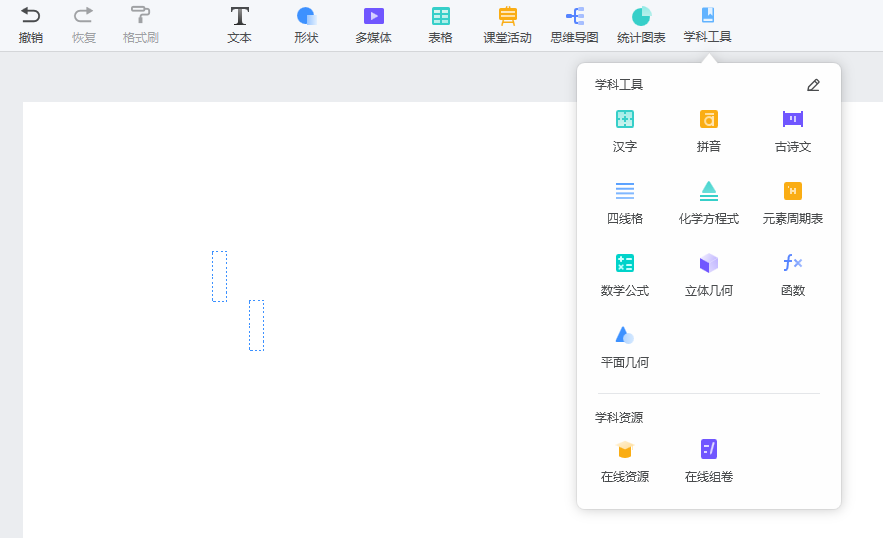Select the Chinese Characters (汉字) tool
The width and height of the screenshot is (883, 538).
(x=625, y=130)
